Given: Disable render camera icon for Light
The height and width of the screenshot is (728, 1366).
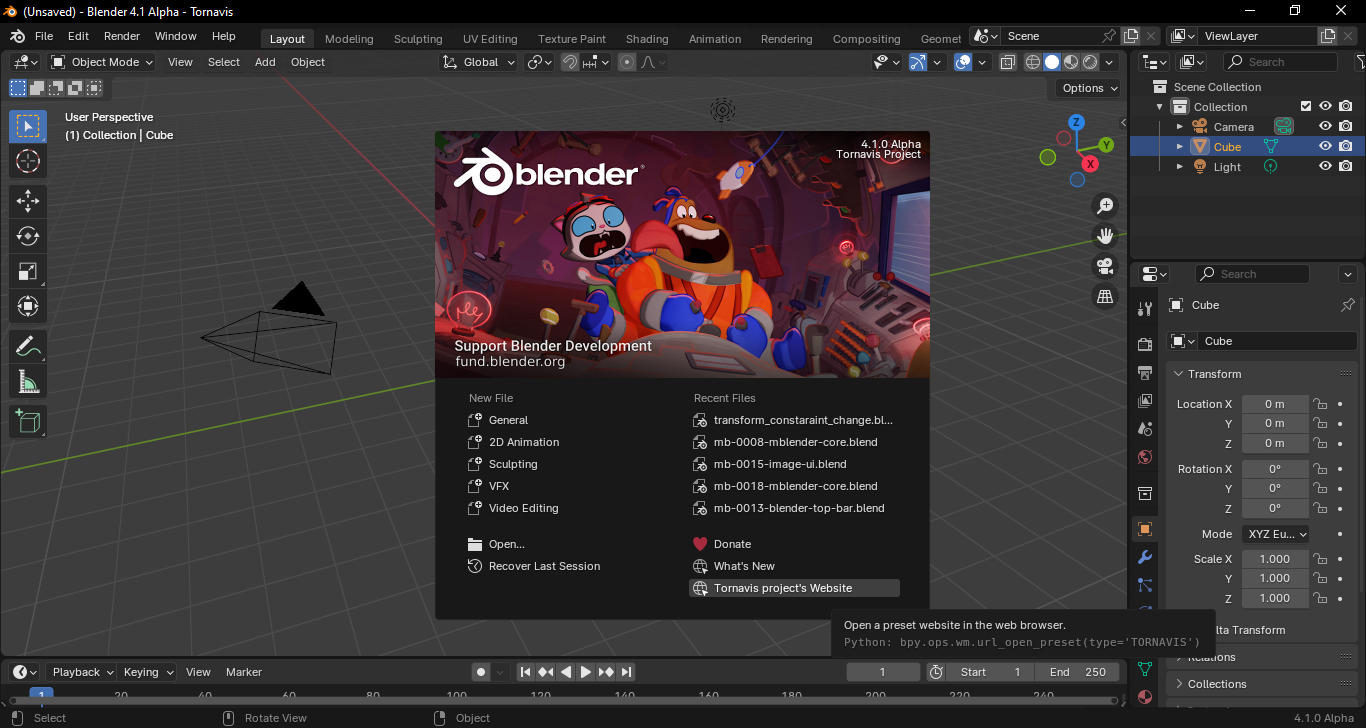Looking at the screenshot, I should pyautogui.click(x=1346, y=166).
